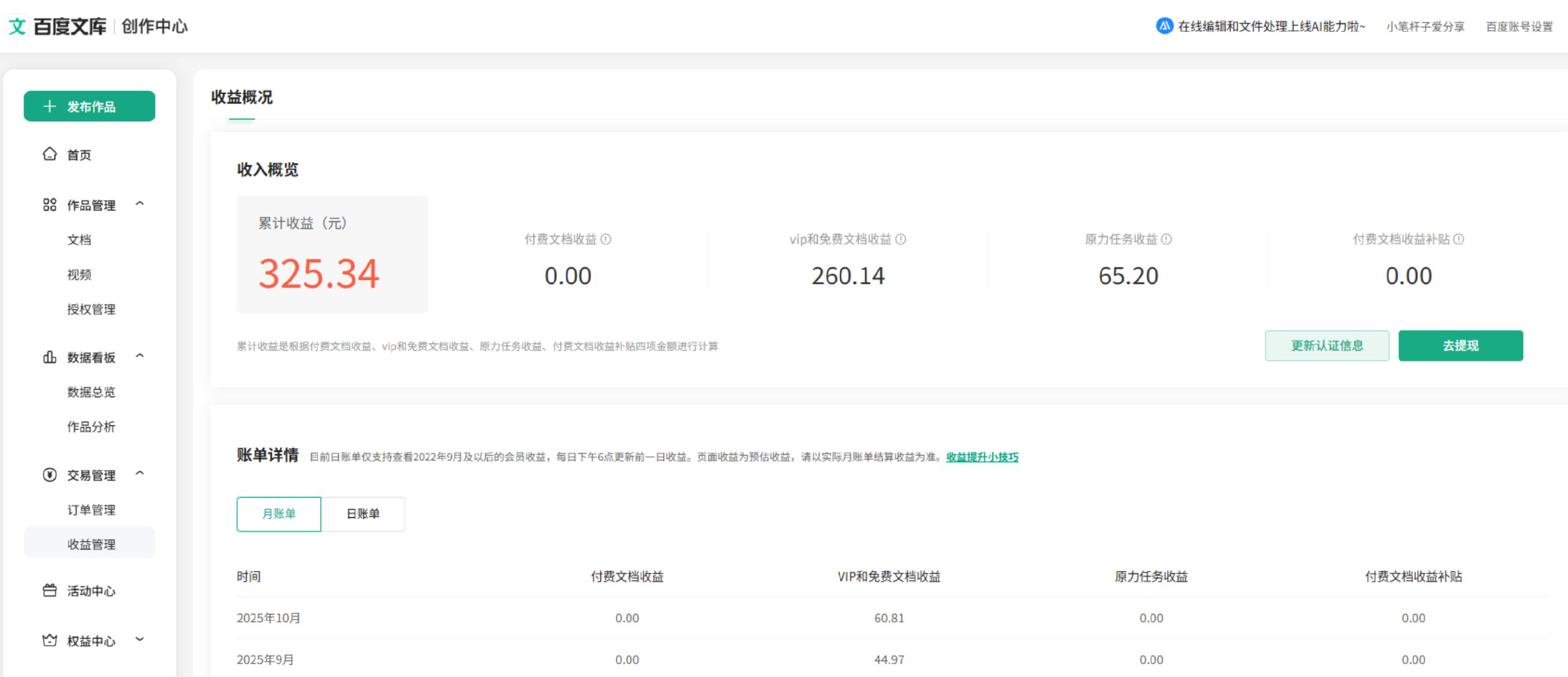Viewport: 1568px width, 677px height.
Task: Click info icon beside vip和免费文档收益
Action: 900,239
